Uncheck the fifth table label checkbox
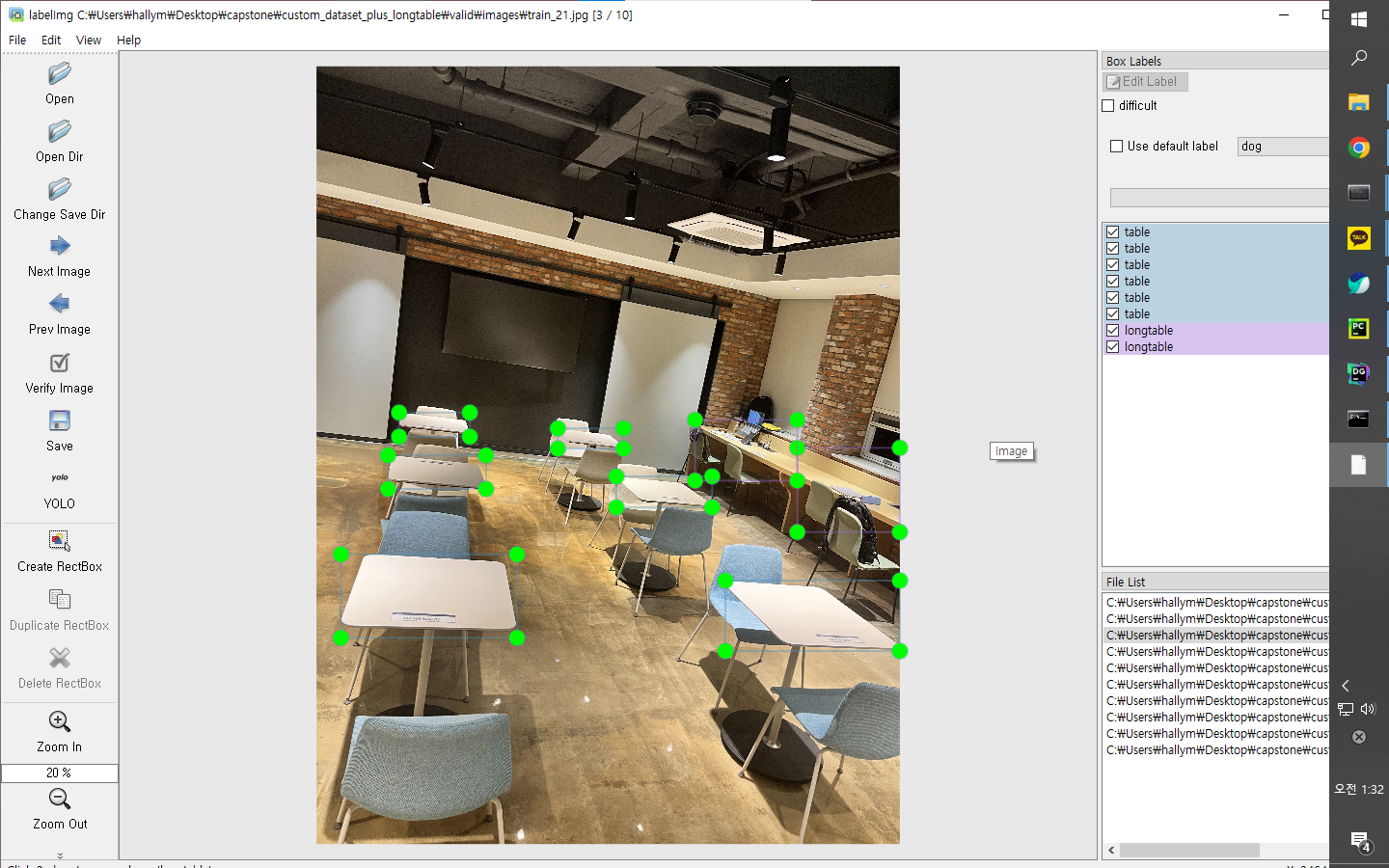Viewport: 1389px width, 868px height. click(x=1112, y=298)
